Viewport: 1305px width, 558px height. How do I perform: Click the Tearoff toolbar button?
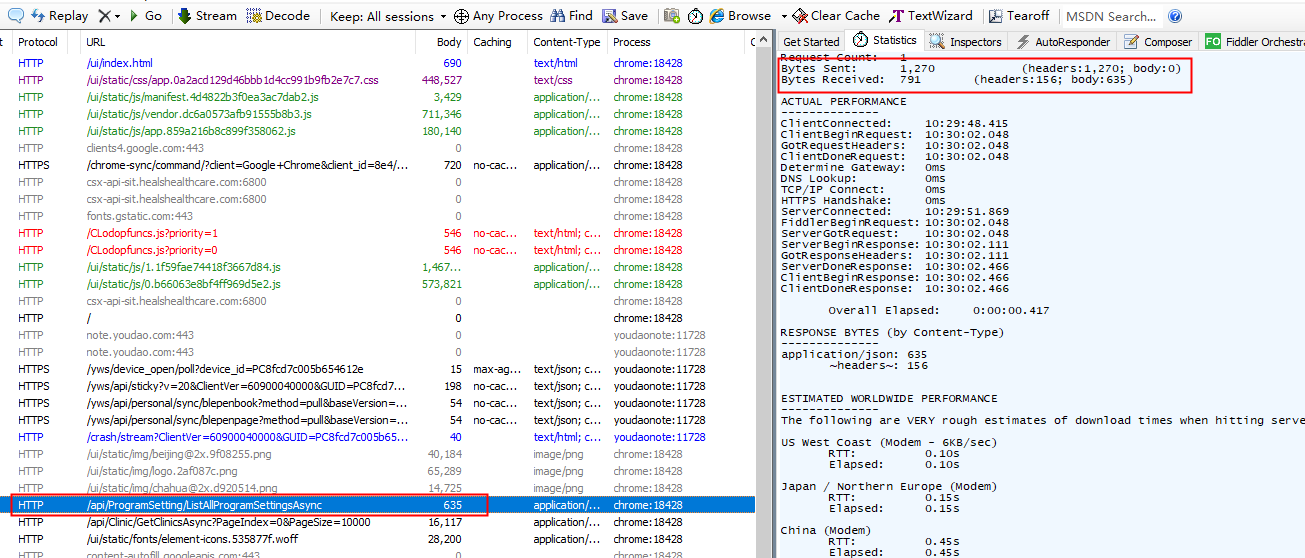pos(1019,16)
